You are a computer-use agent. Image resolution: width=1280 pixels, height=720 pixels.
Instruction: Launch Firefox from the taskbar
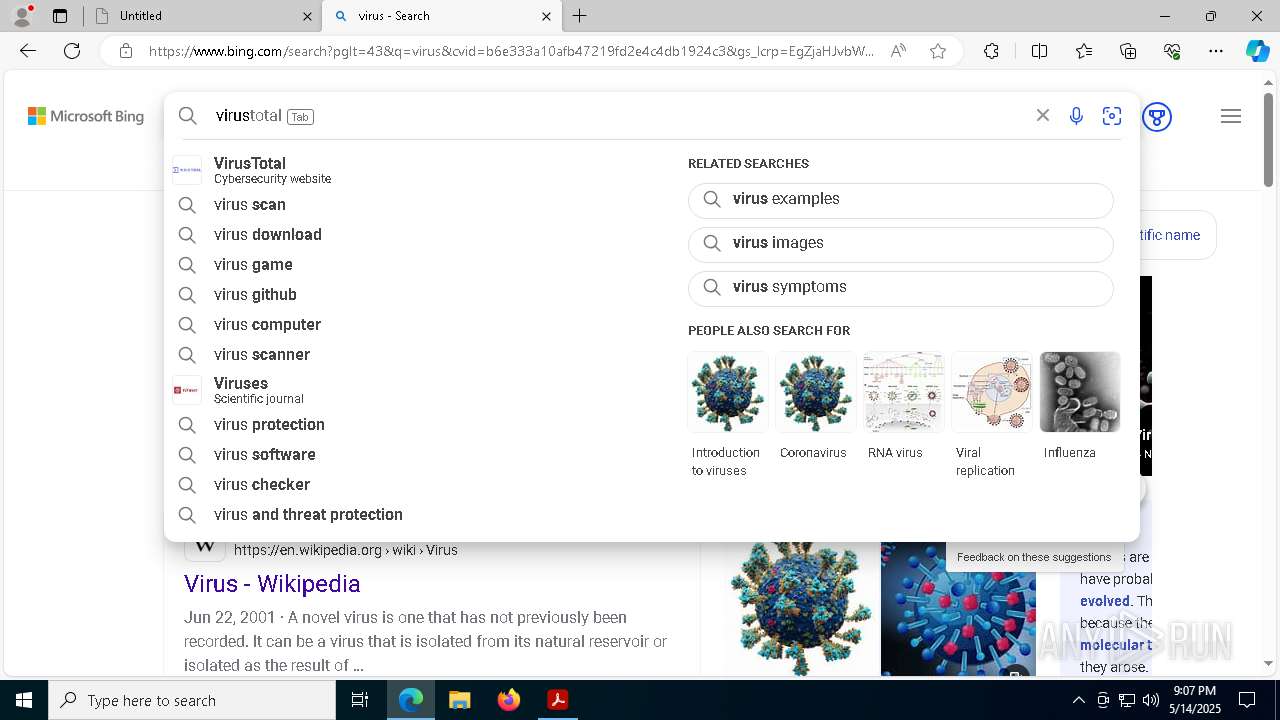(509, 700)
